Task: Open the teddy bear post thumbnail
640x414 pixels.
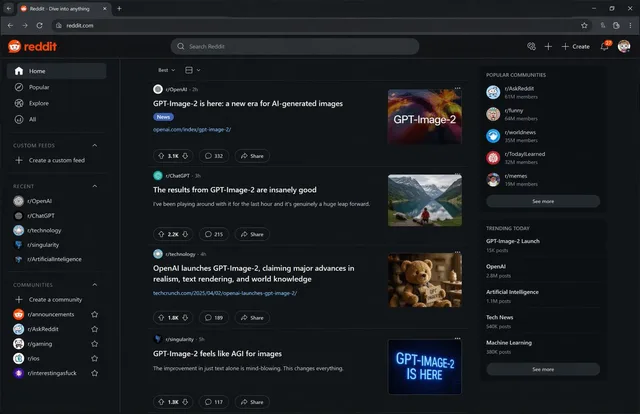Action: click(425, 280)
